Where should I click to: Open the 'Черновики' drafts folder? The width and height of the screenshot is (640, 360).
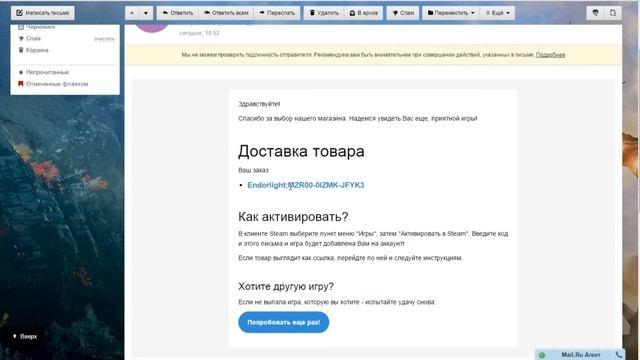point(40,27)
